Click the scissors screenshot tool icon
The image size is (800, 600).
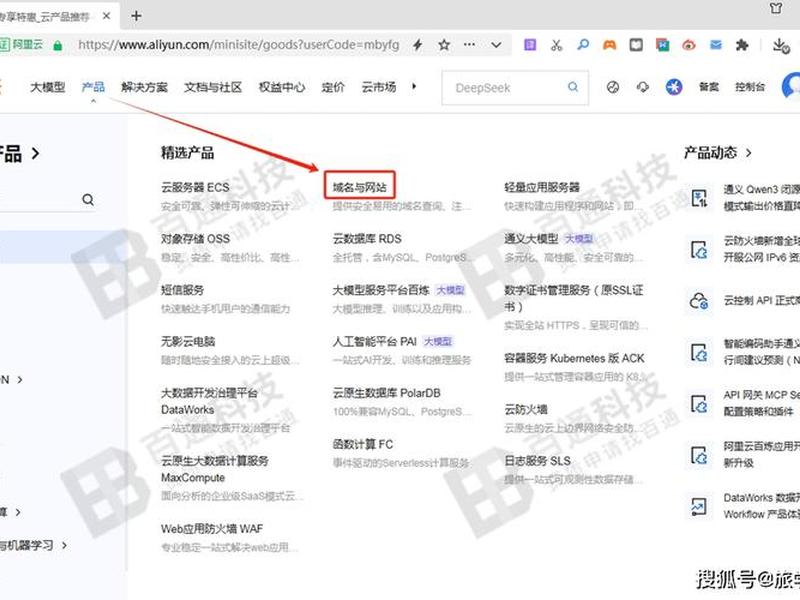tap(557, 45)
